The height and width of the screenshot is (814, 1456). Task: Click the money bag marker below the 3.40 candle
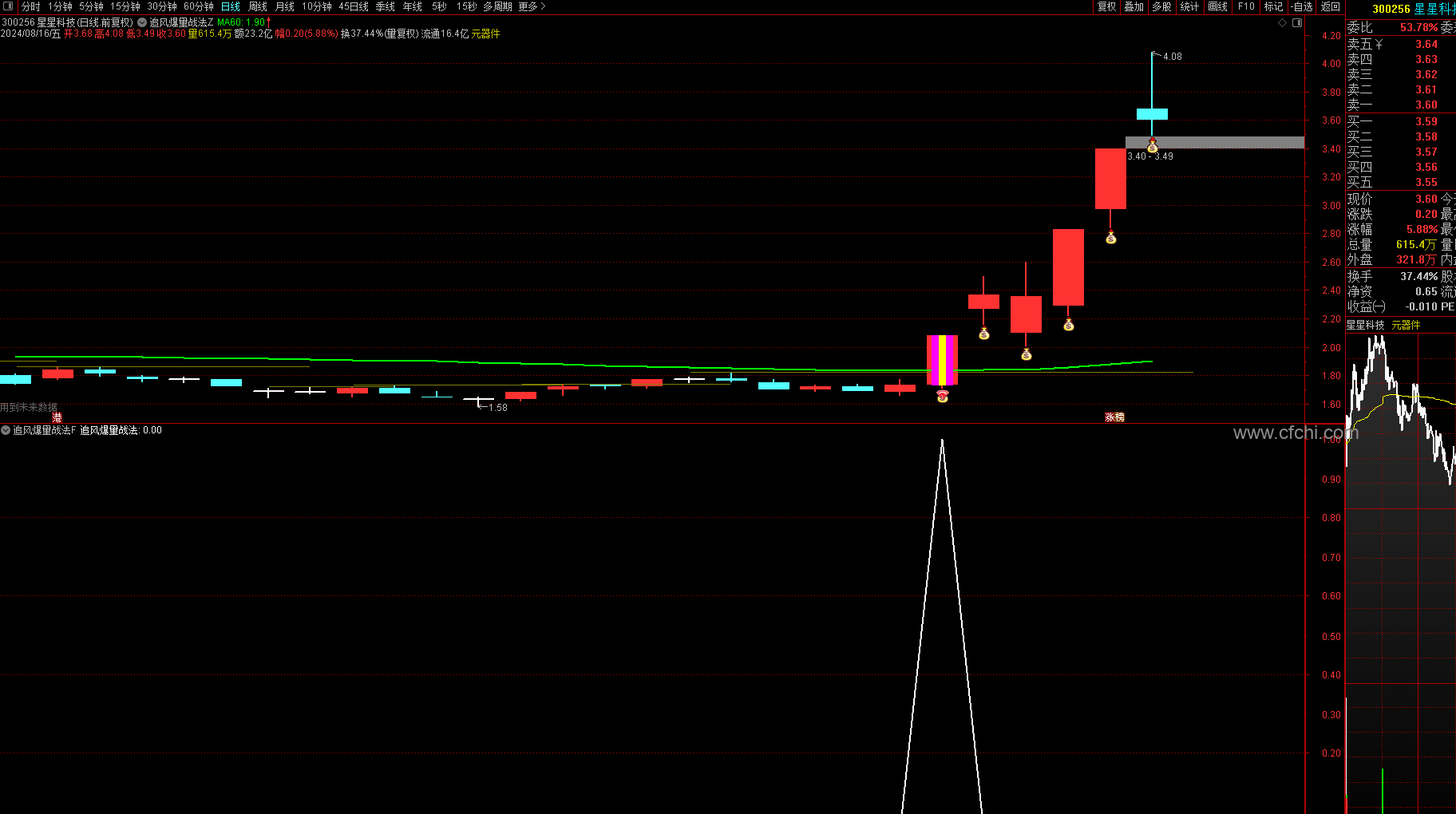(x=1110, y=238)
